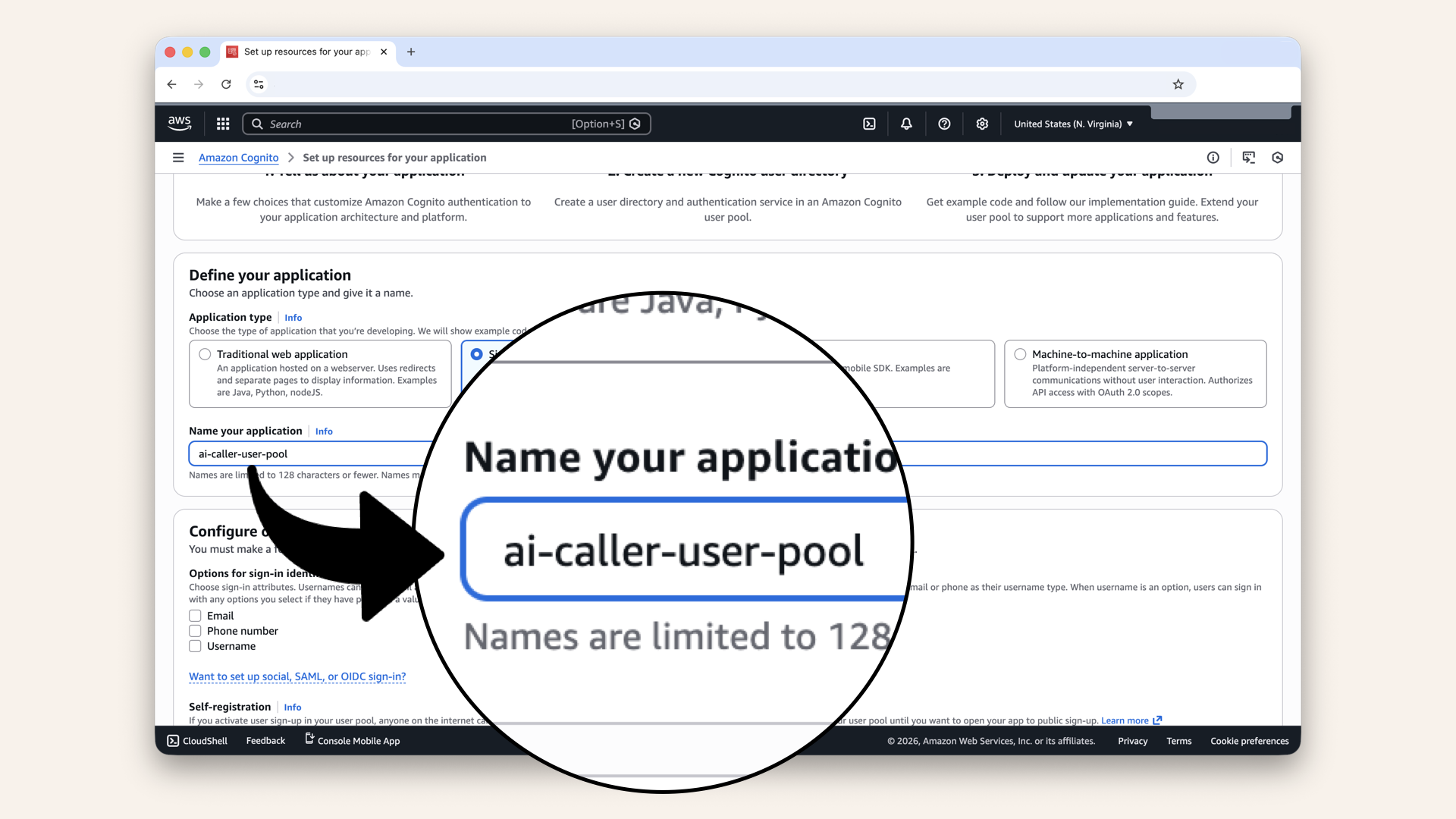The image size is (1456, 819).
Task: Click the Amazon Cognito breadcrumb link
Action: [238, 158]
